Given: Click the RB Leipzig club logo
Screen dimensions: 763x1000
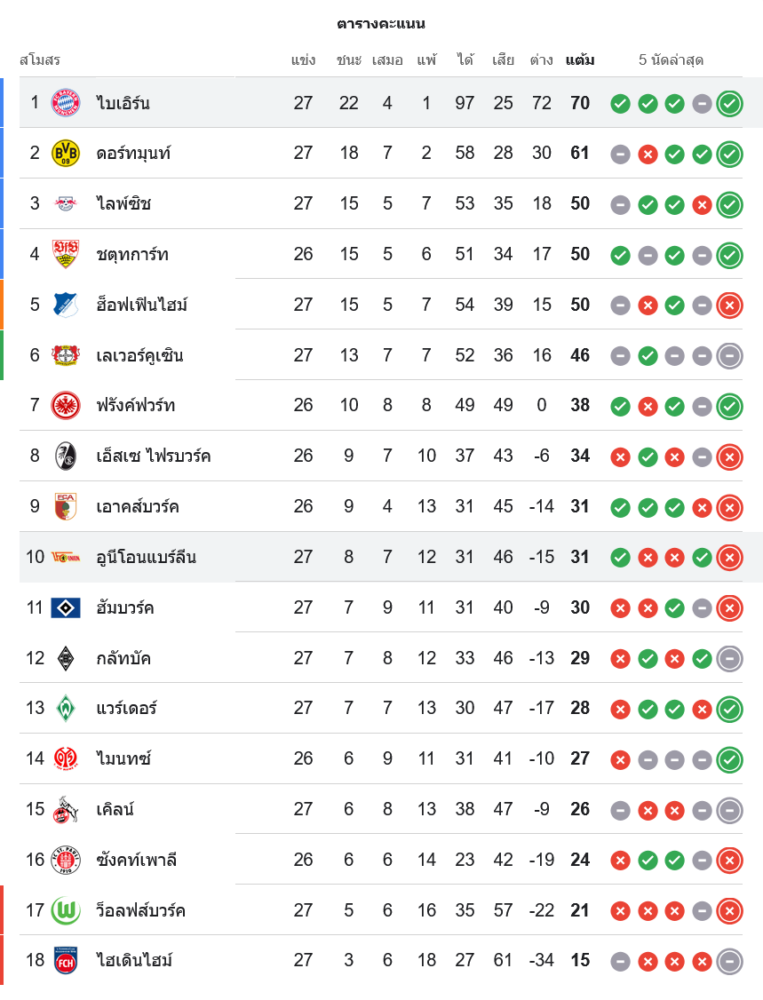Looking at the screenshot, I should coord(66,204).
